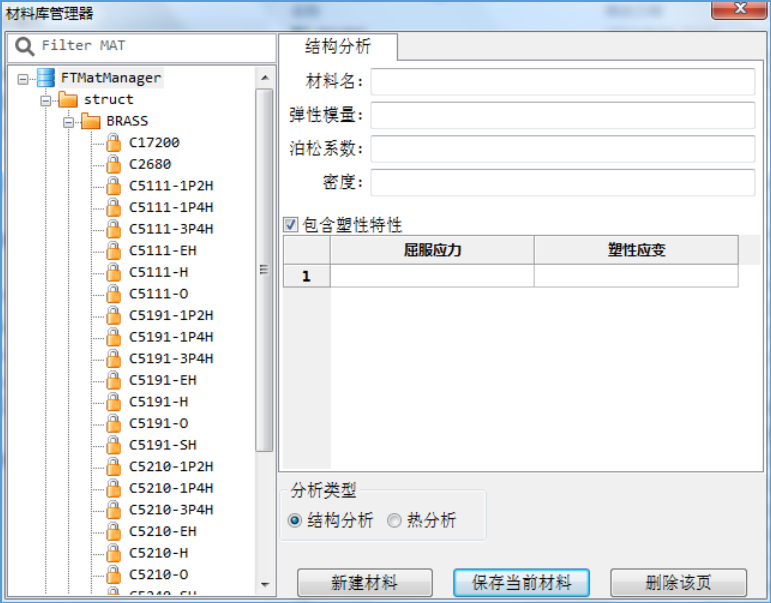The width and height of the screenshot is (771, 603).
Task: Click the lock icon next to C5191-SH
Action: click(113, 445)
